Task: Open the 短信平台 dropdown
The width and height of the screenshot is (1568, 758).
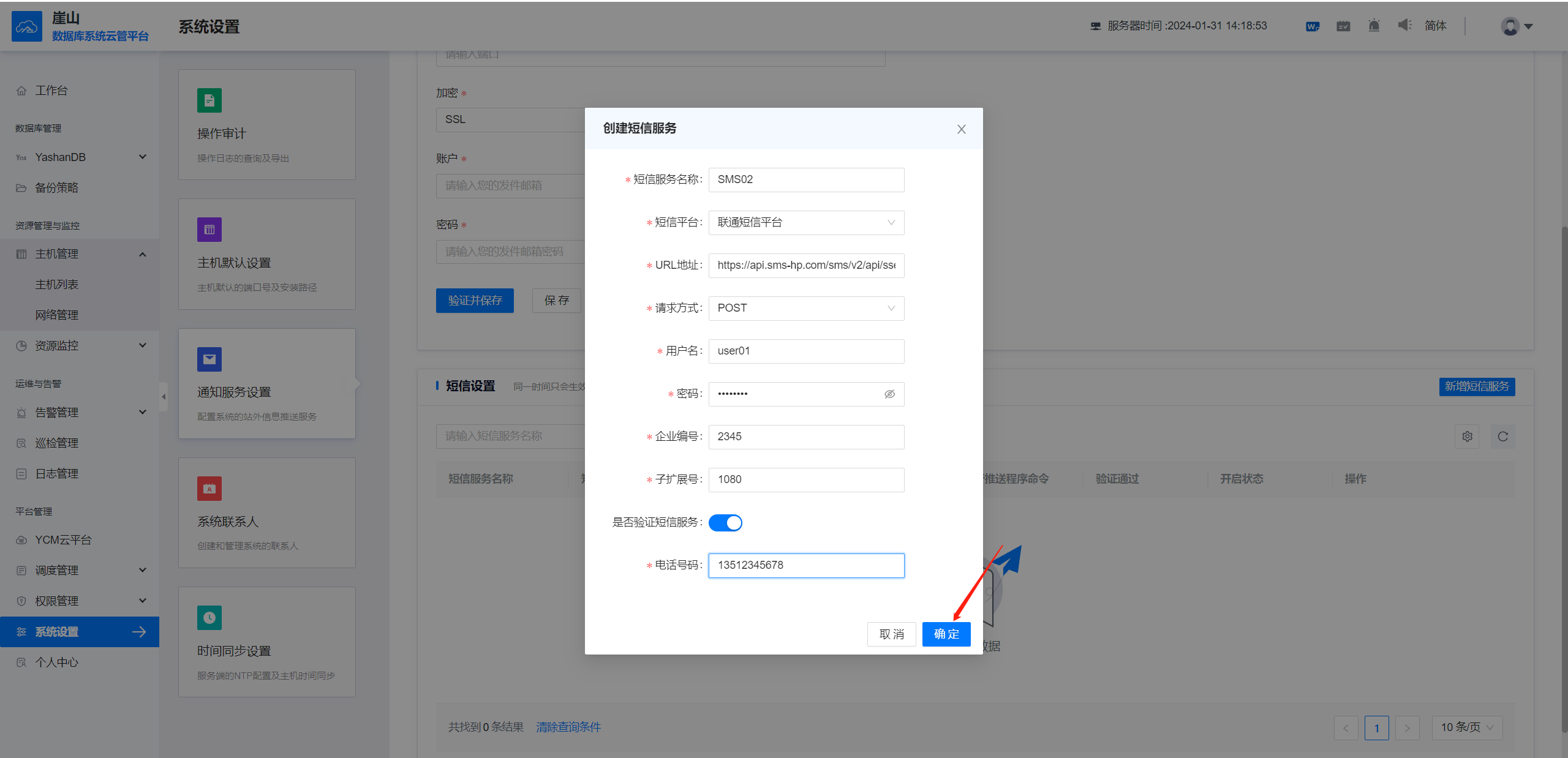Action: click(x=806, y=223)
